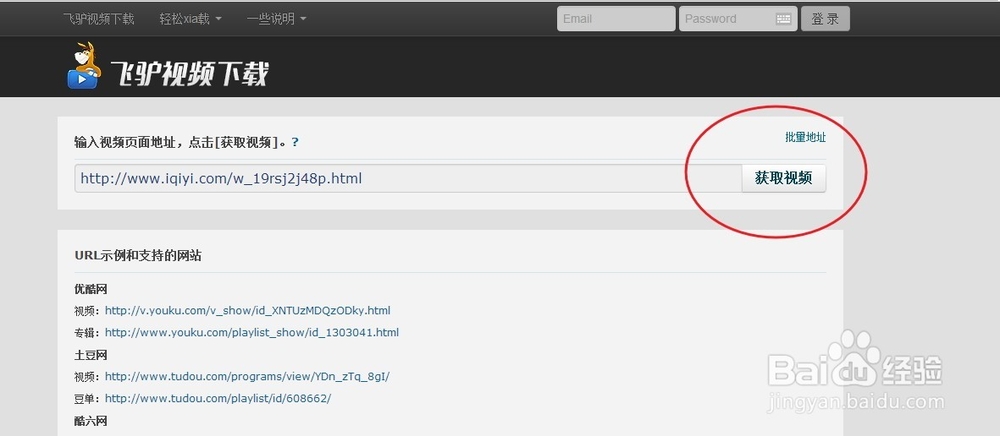Screen dimensions: 1000x436
Task: Open the tudou playlist id example link
Action: click(218, 398)
